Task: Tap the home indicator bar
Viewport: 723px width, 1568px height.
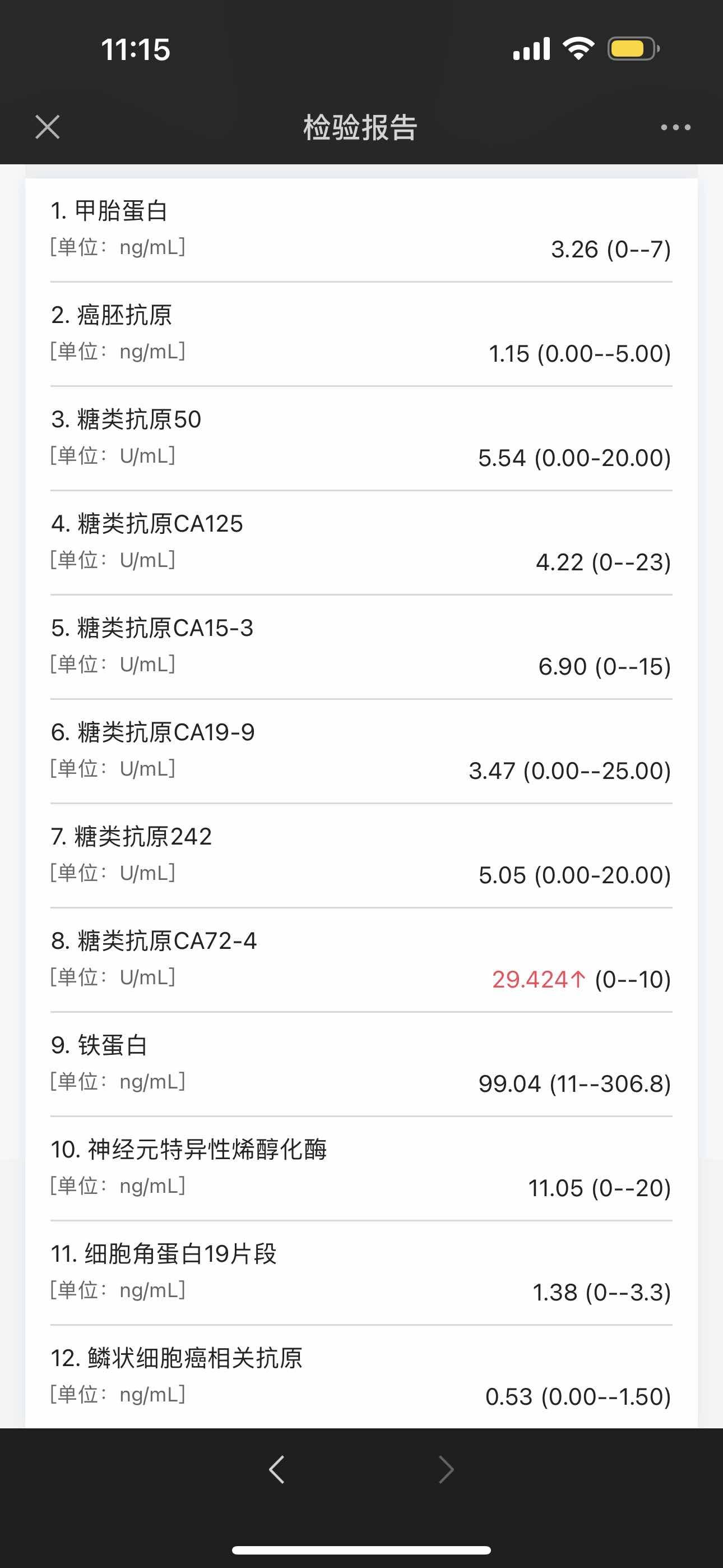Action: (361, 1549)
